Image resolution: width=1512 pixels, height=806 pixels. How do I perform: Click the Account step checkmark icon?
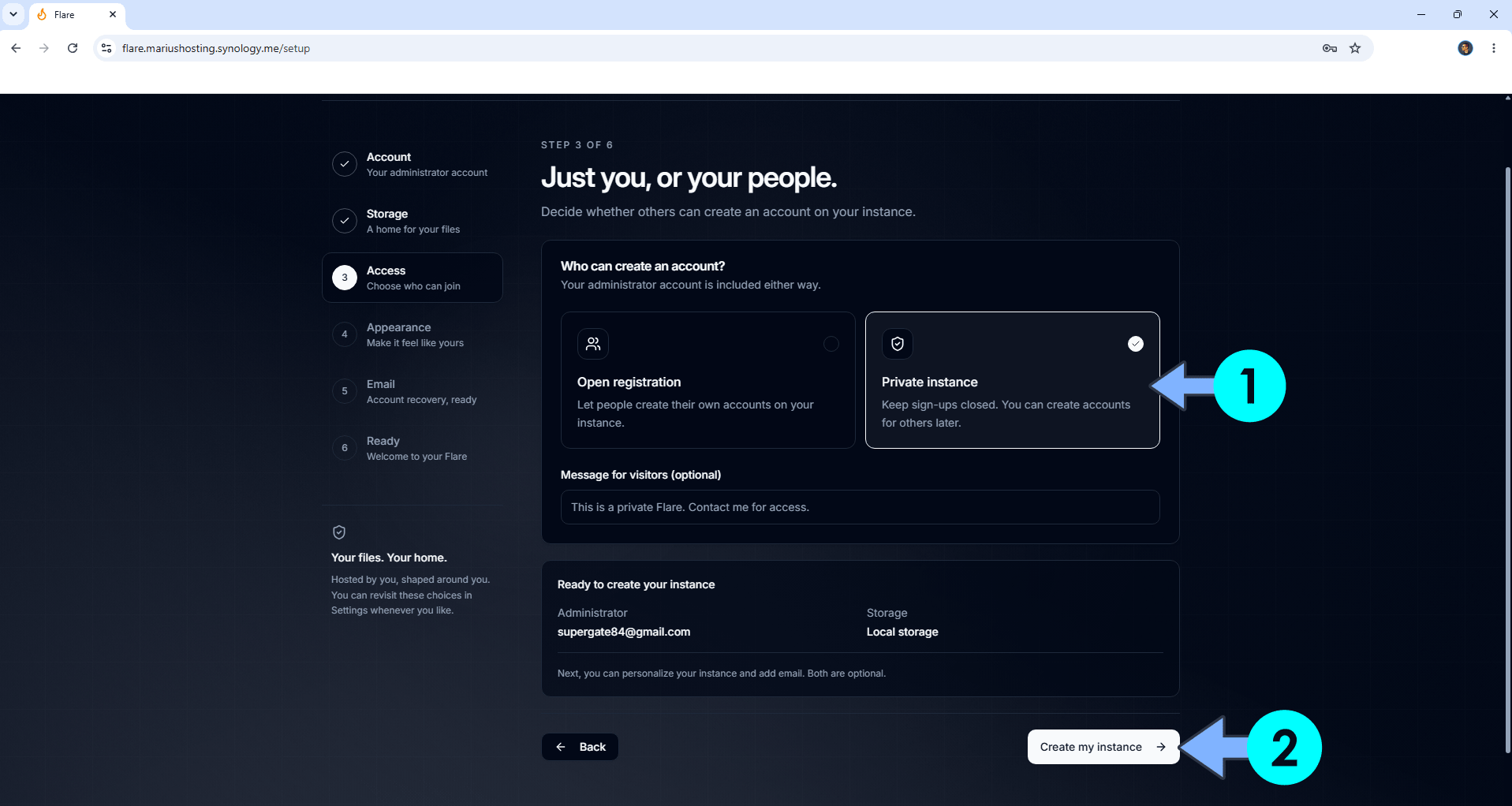[x=345, y=164]
